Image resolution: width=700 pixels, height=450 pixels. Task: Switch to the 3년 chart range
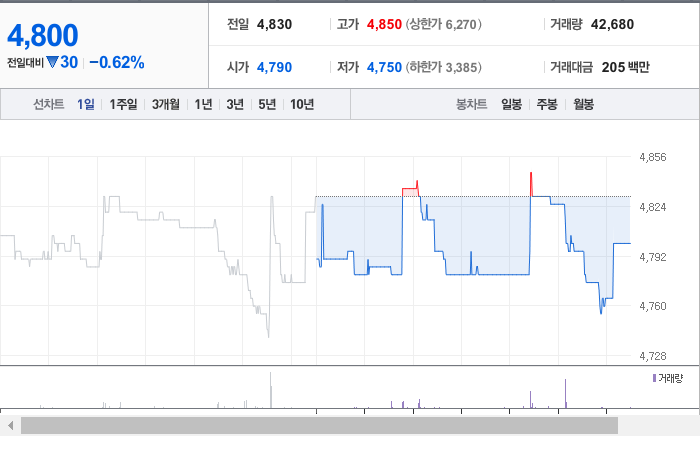coord(235,104)
